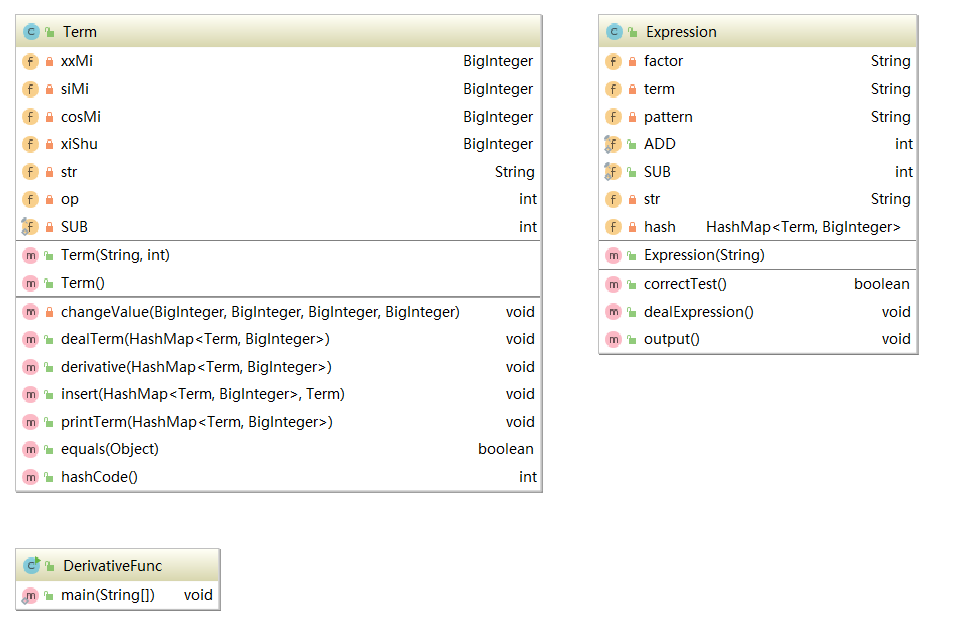Click the private lock icon beside cosMi
Image resolution: width=967 pixels, height=624 pixels.
[49, 117]
